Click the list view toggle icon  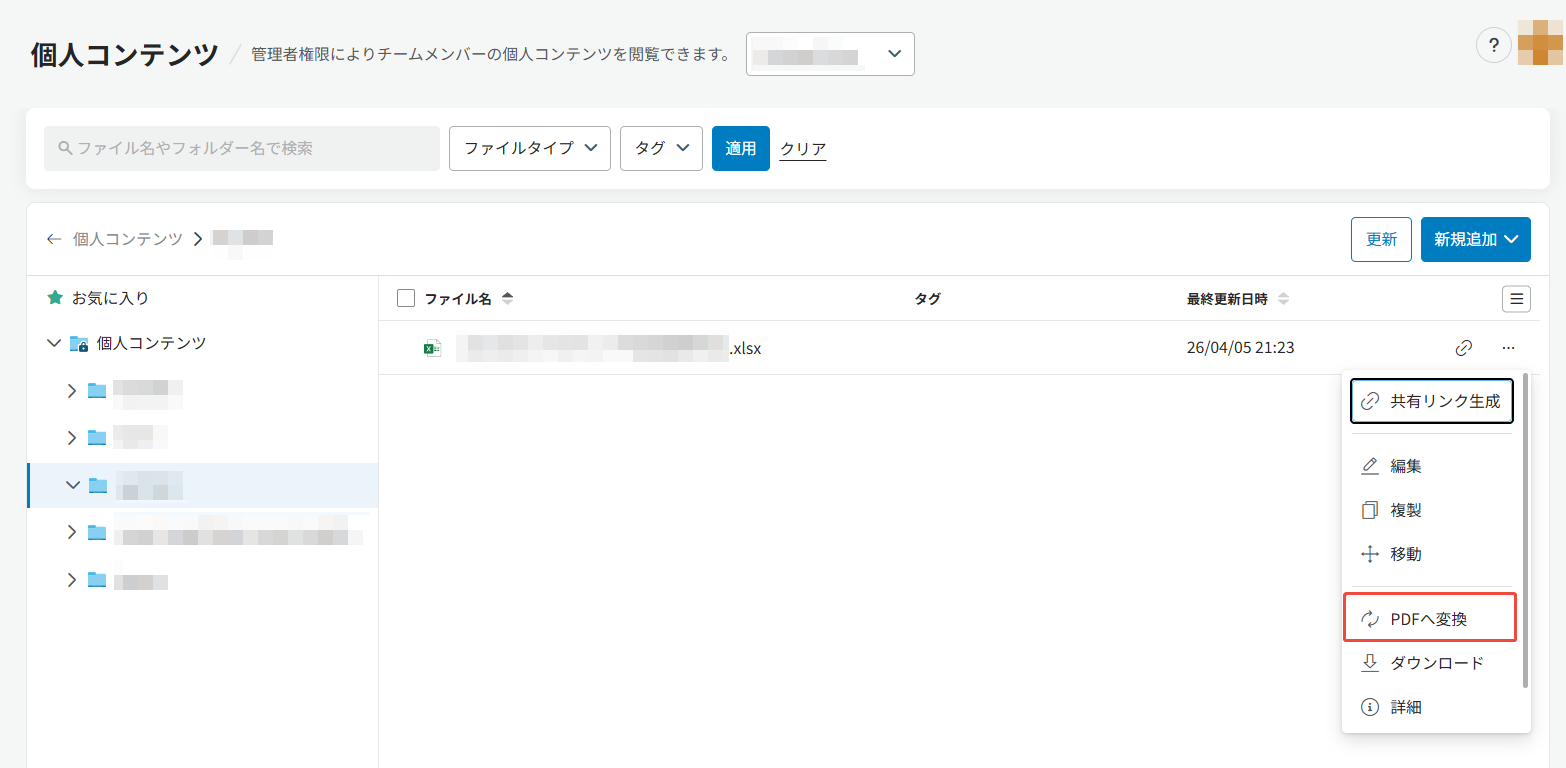coord(1517,298)
